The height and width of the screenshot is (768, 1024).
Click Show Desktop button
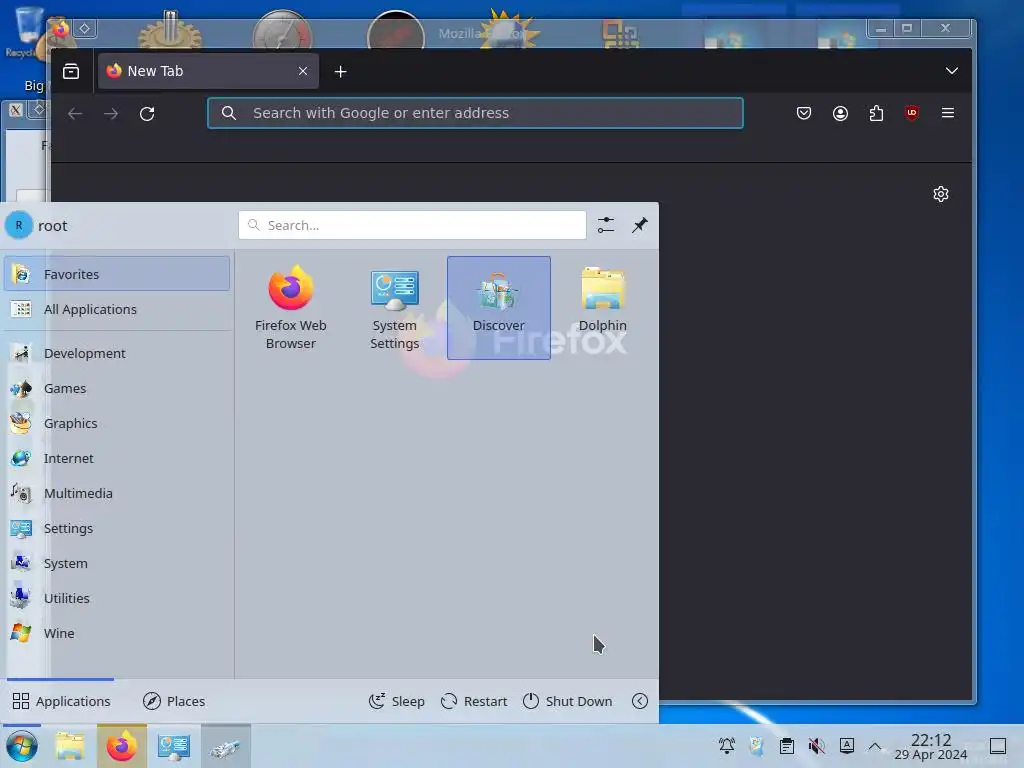(x=998, y=746)
